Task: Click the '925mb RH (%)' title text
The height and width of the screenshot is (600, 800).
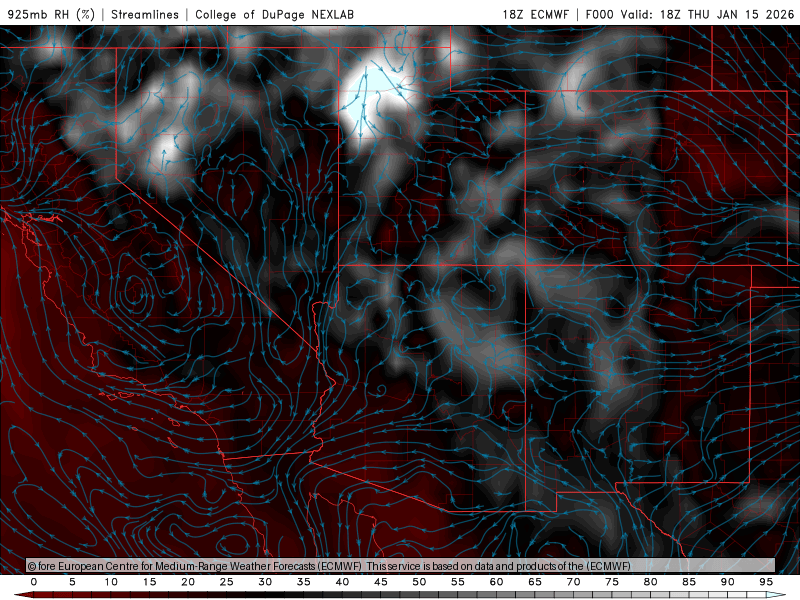Action: point(51,14)
